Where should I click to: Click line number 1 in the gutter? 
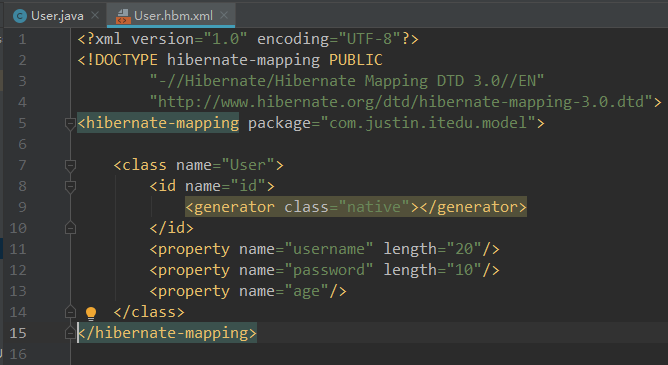(22, 40)
